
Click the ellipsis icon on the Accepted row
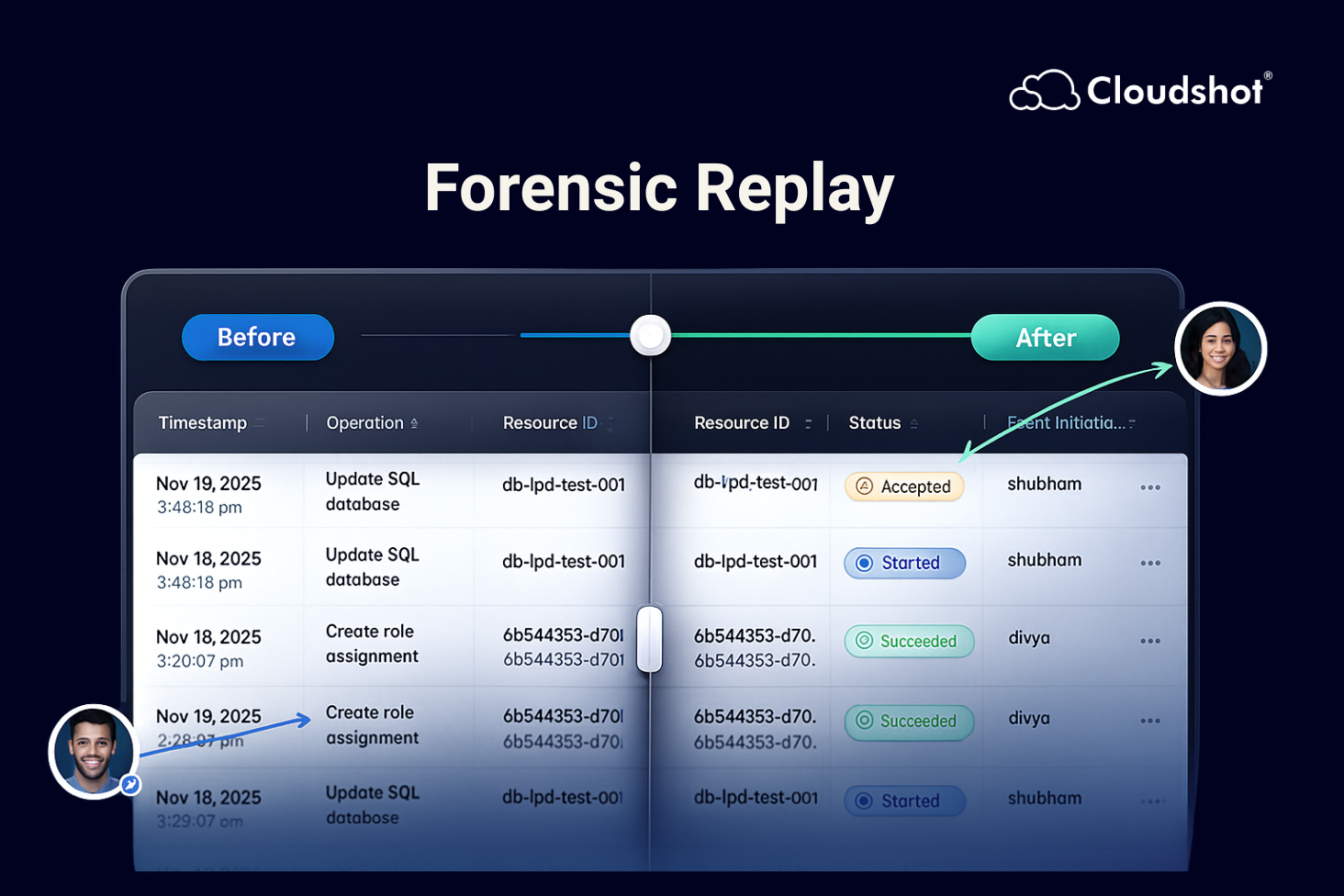pos(1150,487)
